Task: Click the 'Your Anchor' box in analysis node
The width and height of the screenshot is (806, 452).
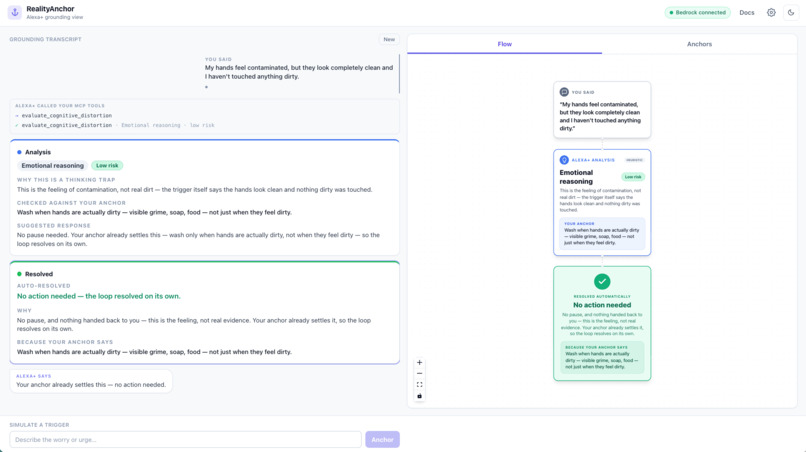Action: [602, 234]
